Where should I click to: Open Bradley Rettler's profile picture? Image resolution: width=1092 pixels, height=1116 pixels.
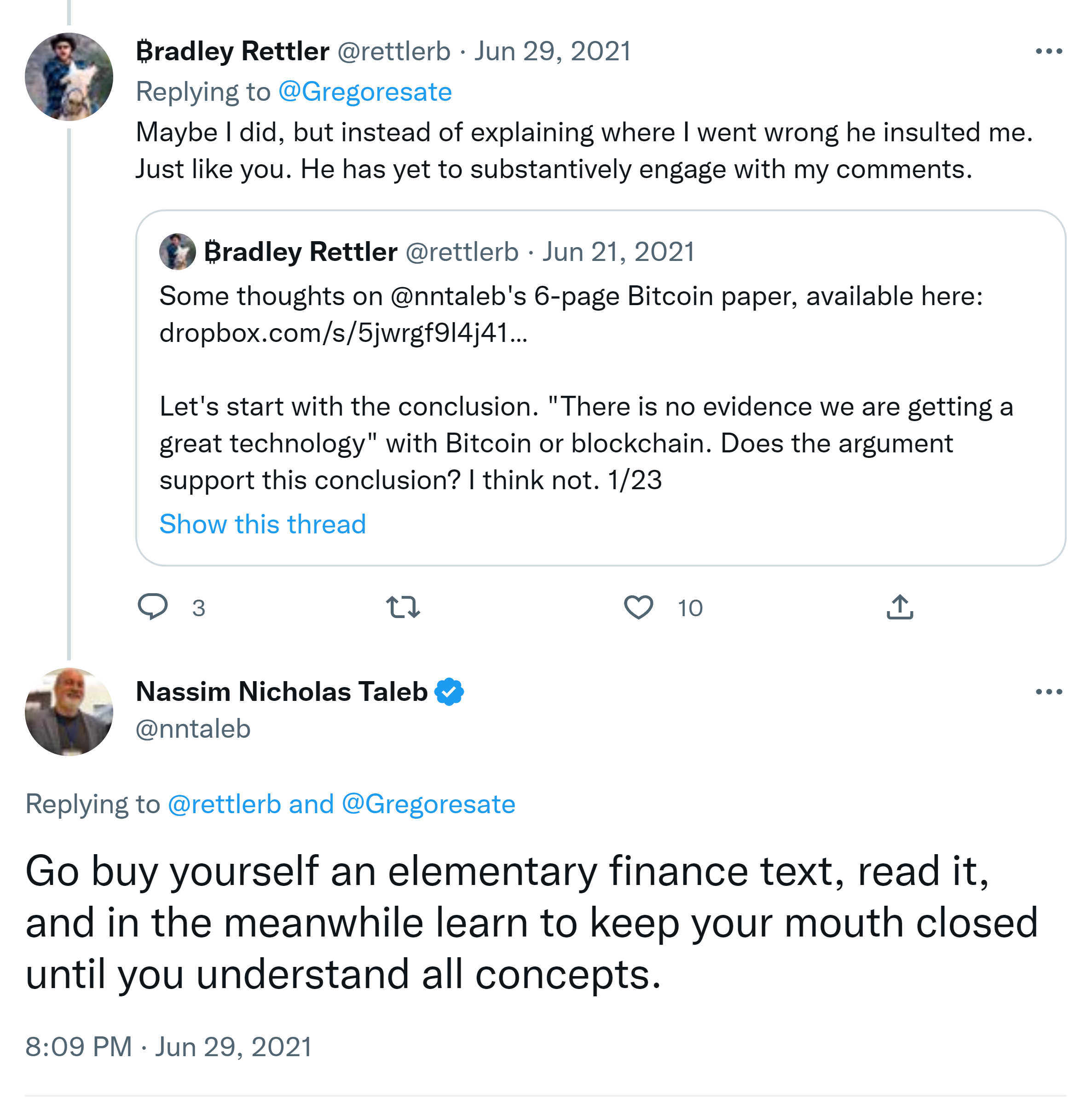point(69,77)
